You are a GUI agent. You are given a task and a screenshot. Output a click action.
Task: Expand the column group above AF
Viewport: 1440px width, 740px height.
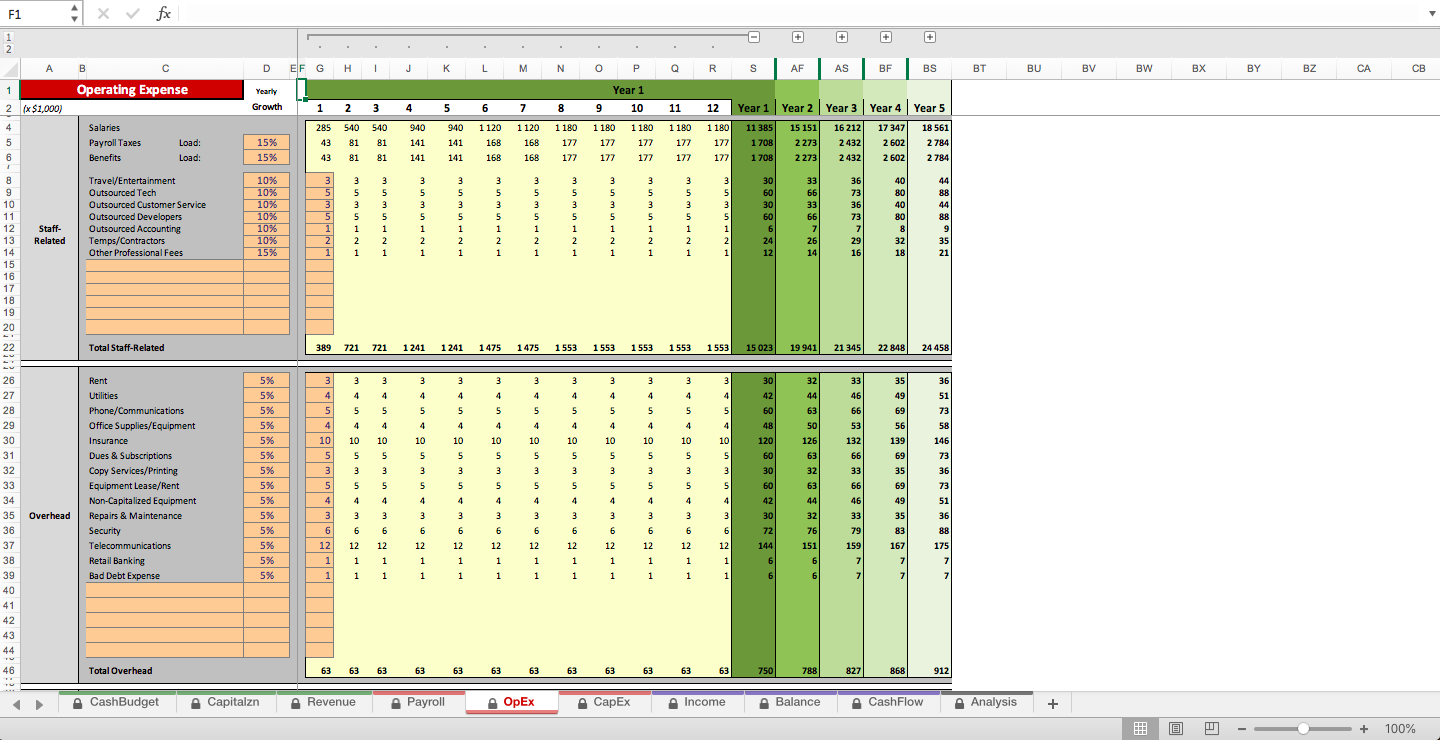click(x=798, y=37)
